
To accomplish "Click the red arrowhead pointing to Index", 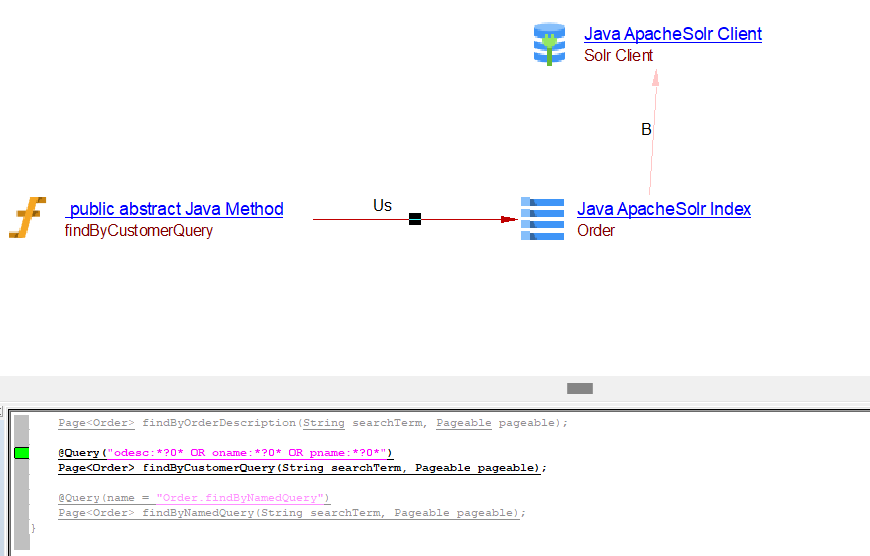I will click(x=508, y=219).
